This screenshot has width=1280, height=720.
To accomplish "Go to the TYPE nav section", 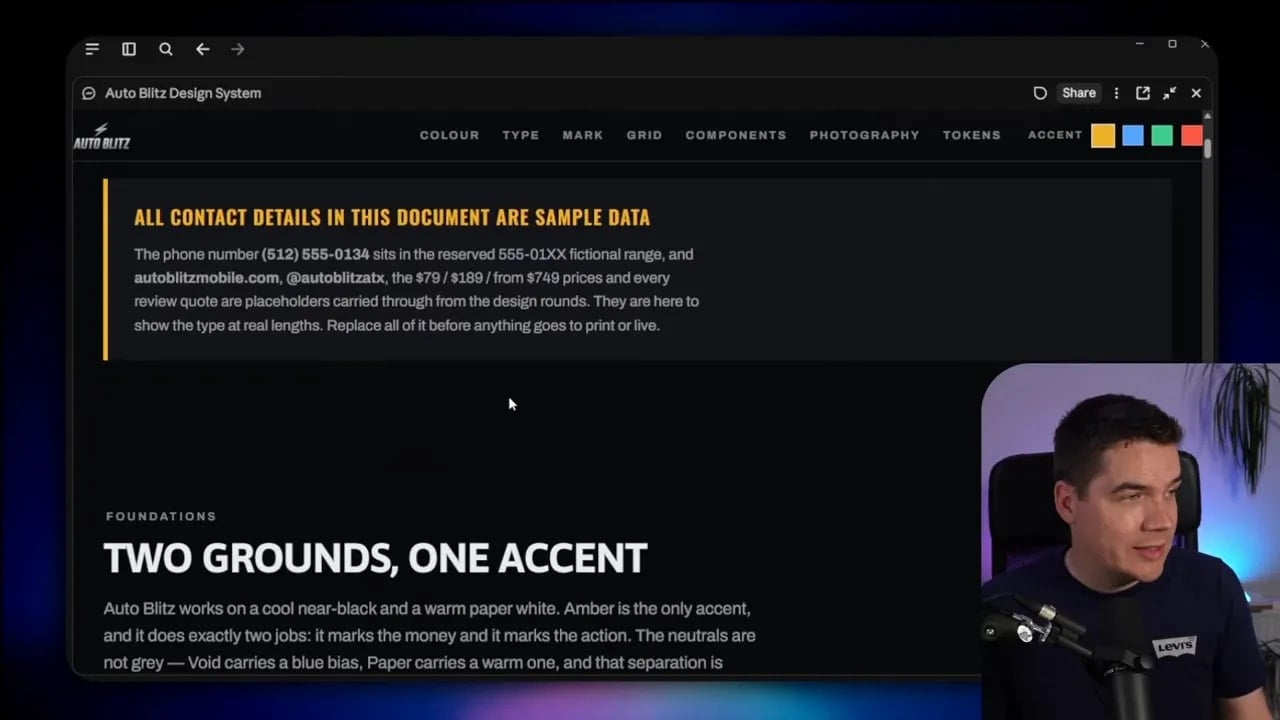I will pyautogui.click(x=521, y=135).
